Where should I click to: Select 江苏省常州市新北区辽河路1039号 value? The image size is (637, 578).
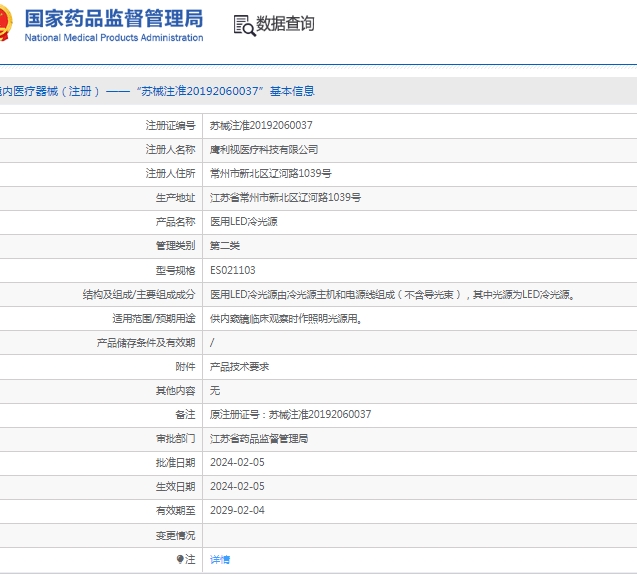pyautogui.click(x=286, y=197)
